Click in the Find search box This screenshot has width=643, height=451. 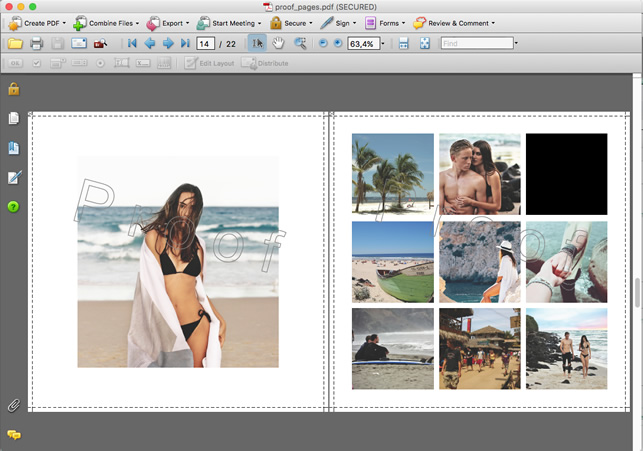tap(477, 43)
